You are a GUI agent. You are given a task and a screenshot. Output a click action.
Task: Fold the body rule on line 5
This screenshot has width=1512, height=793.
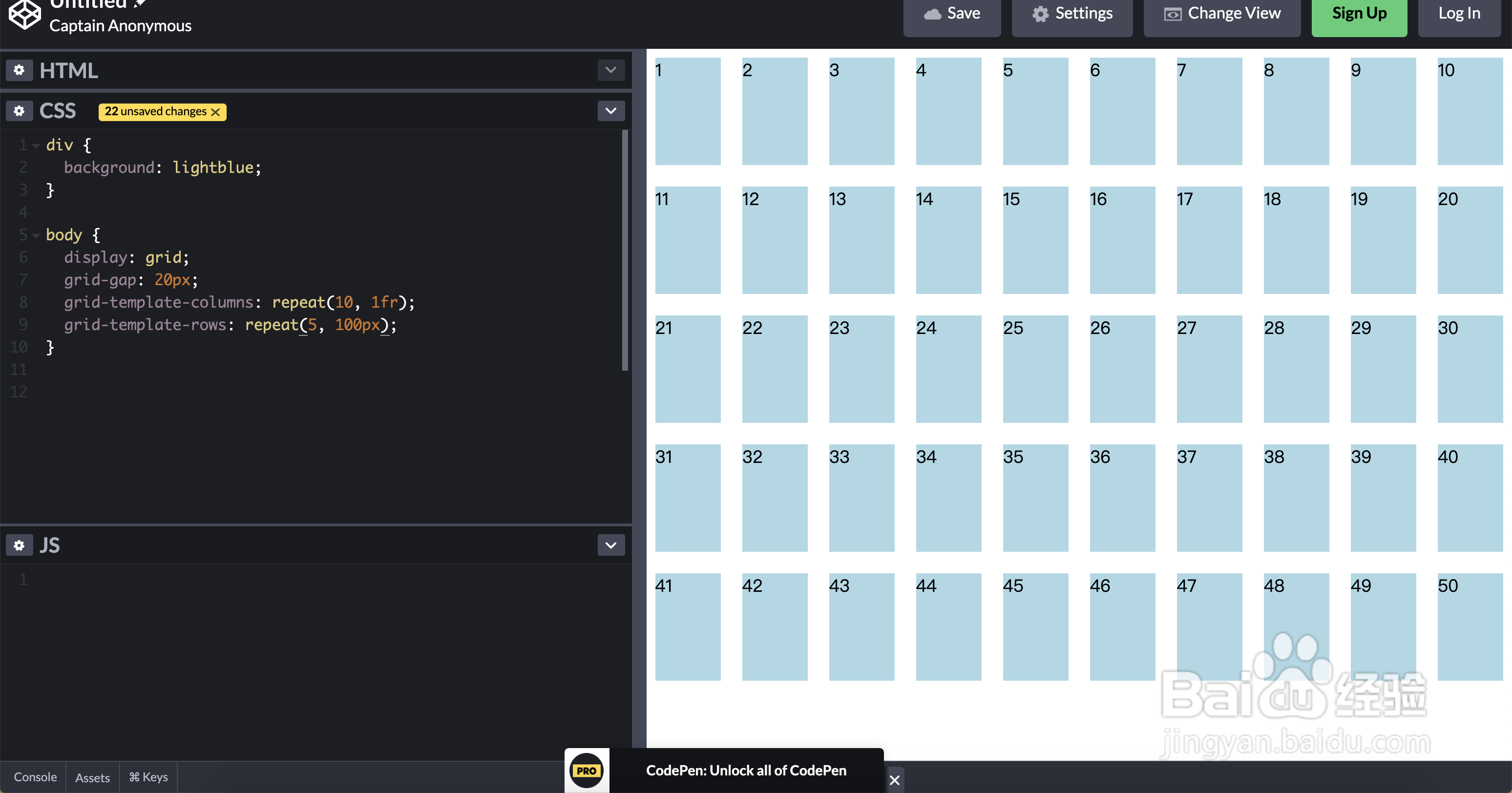[36, 235]
